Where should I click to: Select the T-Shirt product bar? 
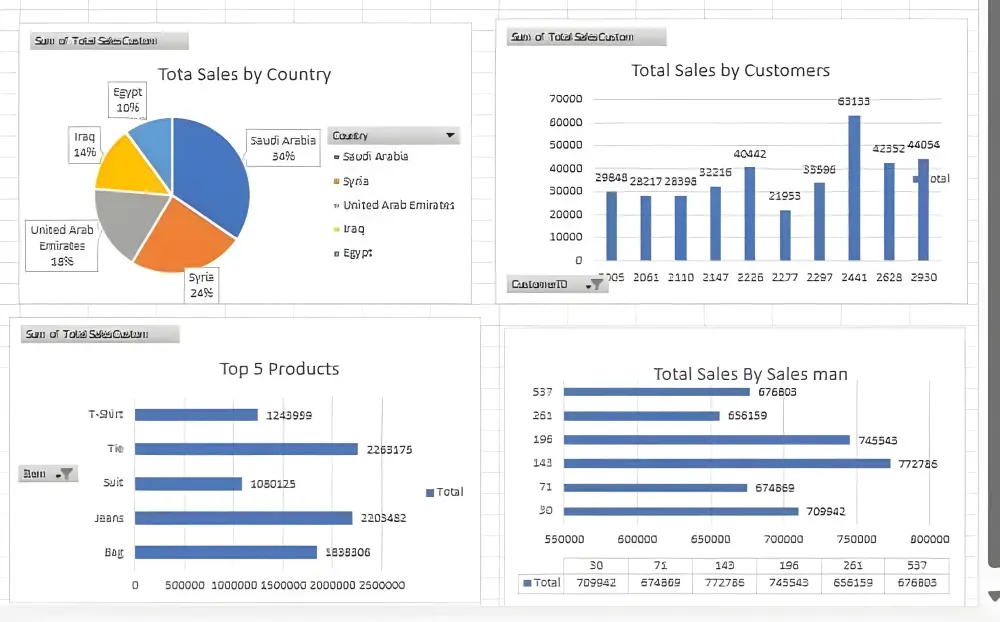coord(196,415)
